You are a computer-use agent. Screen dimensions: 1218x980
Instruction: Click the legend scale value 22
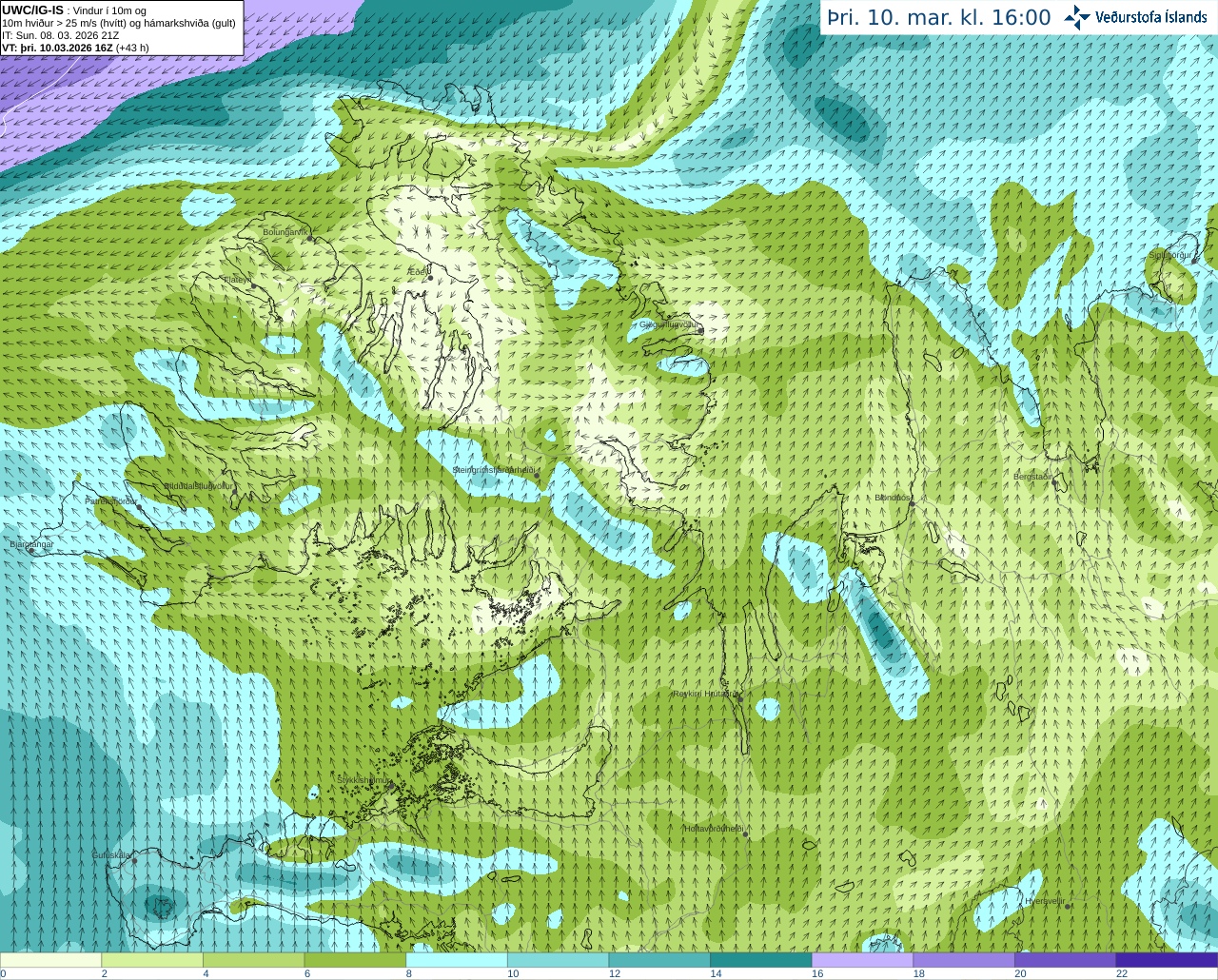pos(1122,973)
